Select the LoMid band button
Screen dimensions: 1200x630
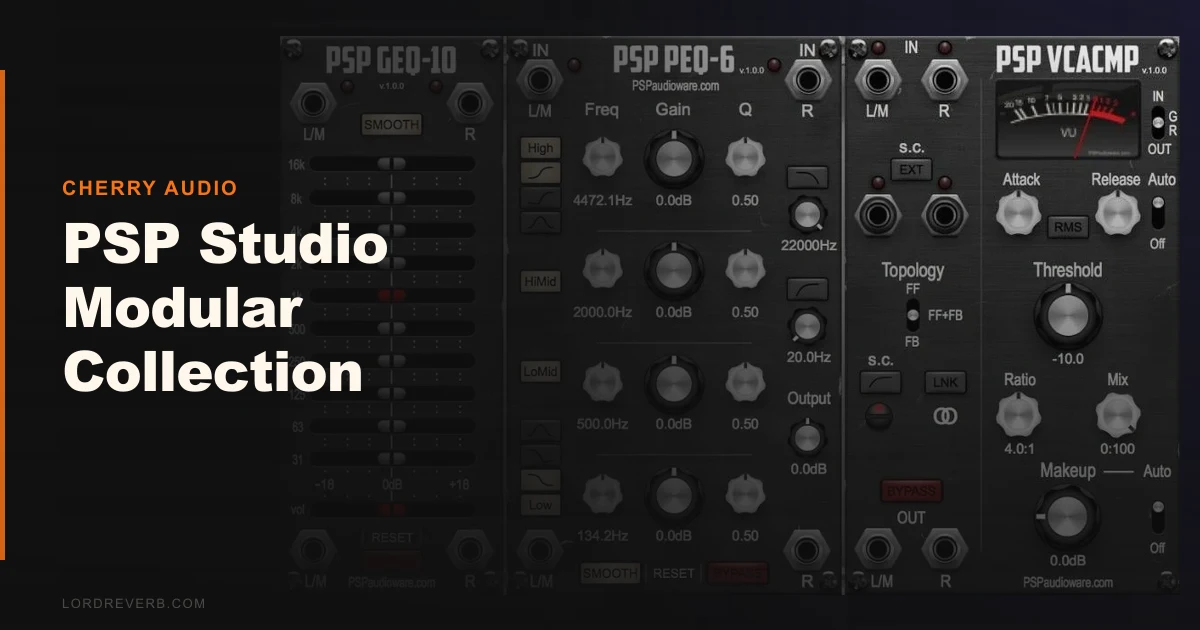(541, 371)
